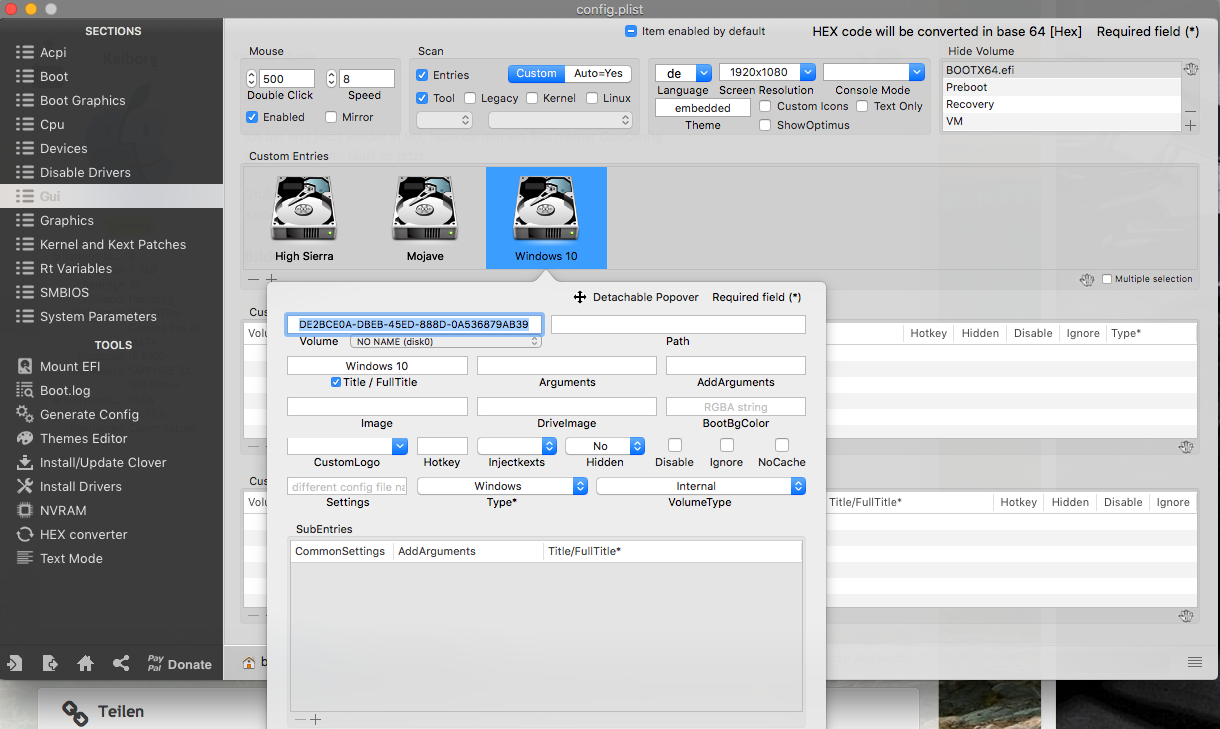This screenshot has width=1220, height=729.
Task: Click the Mount EFI tool icon
Action: pos(24,367)
